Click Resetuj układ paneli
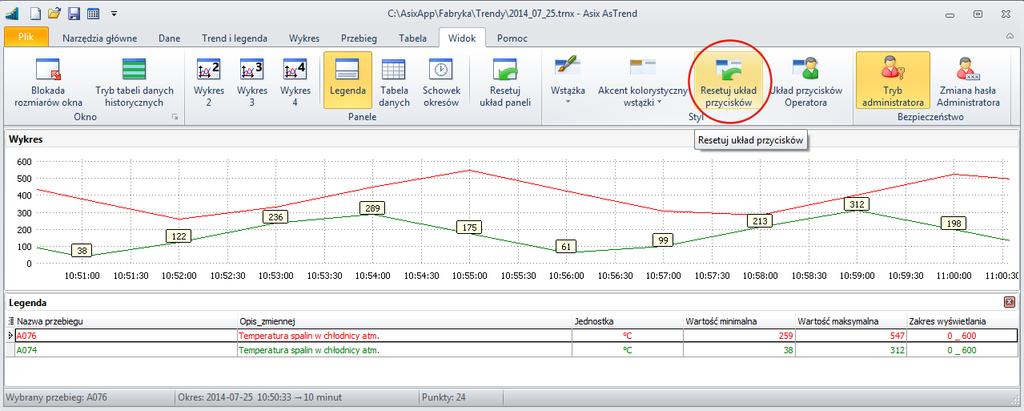The image size is (1024, 411). coord(505,82)
